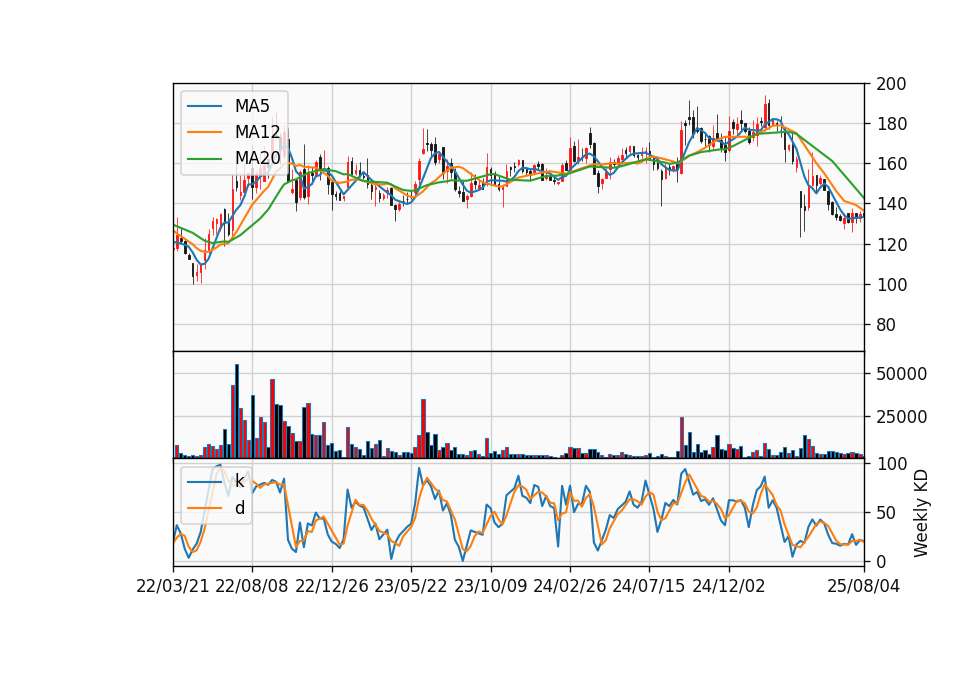
Task: Click the Weekly KD axis label
Action: pyautogui.click(x=921, y=513)
